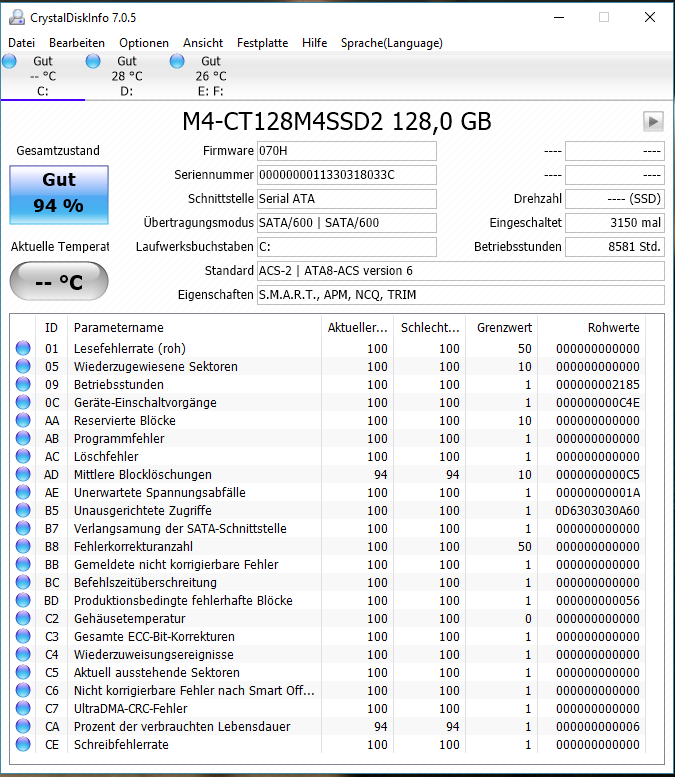Click the Gut 94 % health status button

pos(59,195)
